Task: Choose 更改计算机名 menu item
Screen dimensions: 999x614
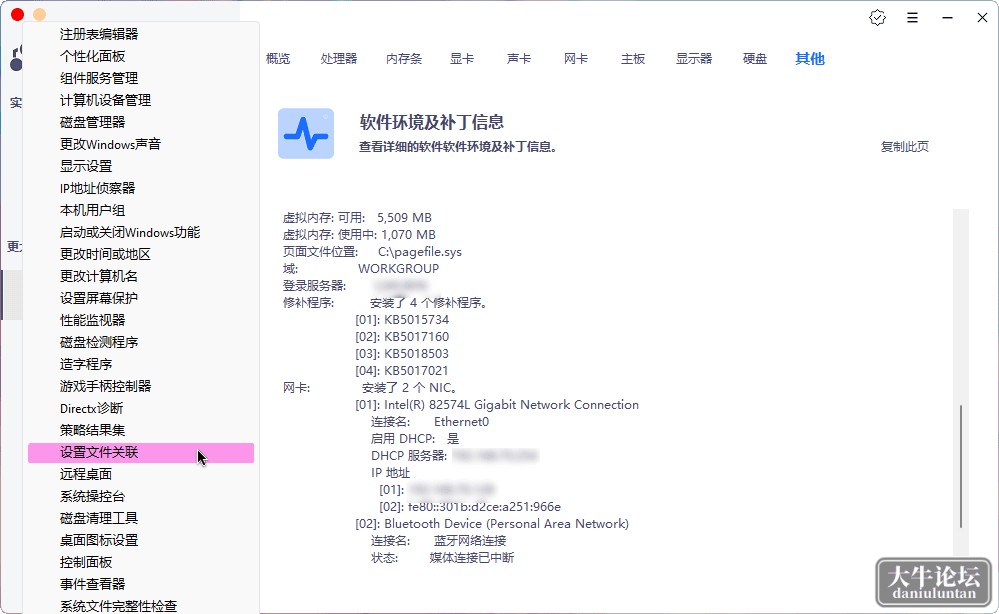Action: (x=141, y=276)
